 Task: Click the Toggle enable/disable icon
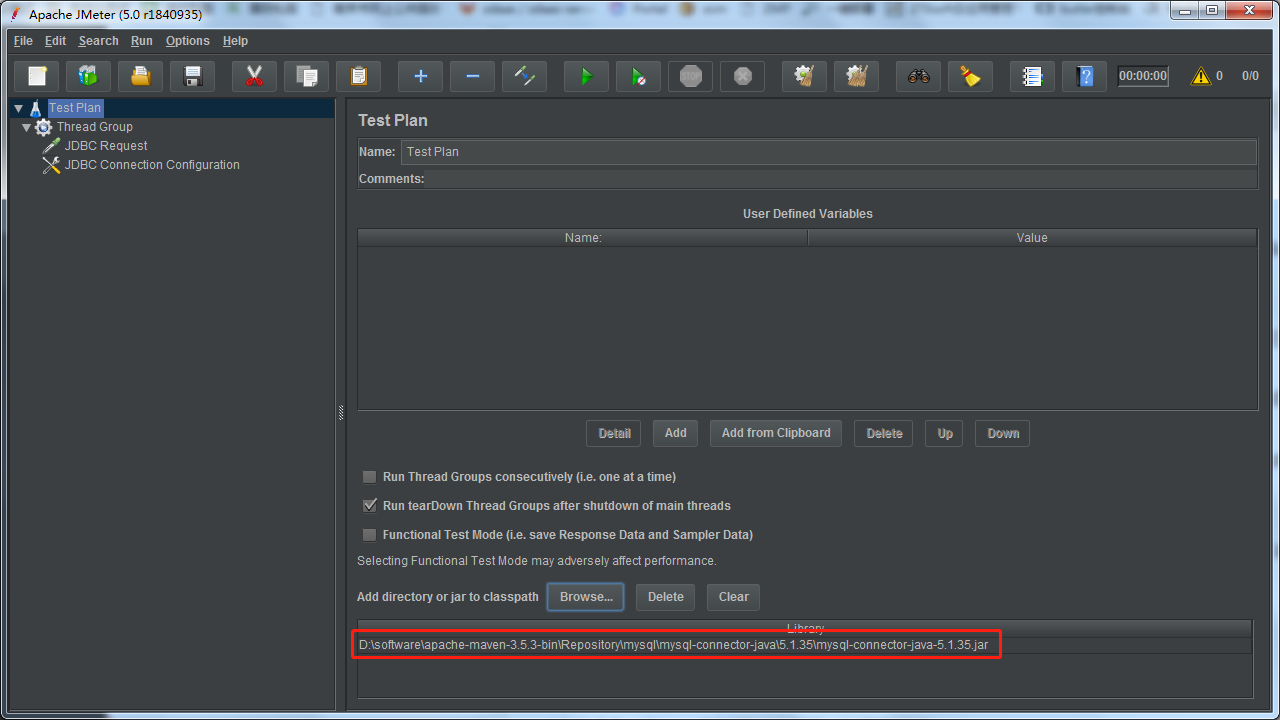[x=524, y=76]
